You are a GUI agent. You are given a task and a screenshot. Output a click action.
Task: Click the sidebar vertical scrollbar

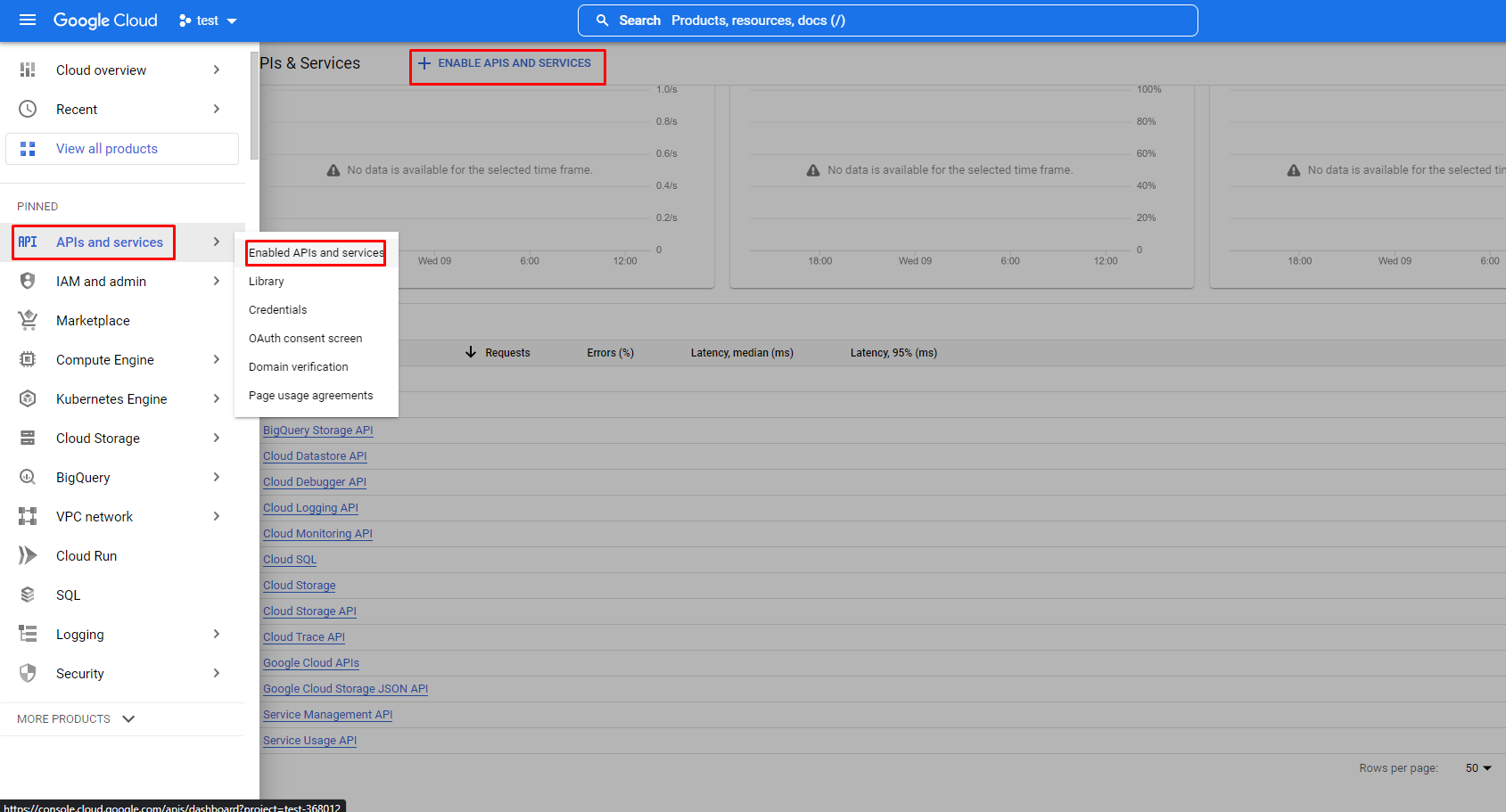[255, 107]
